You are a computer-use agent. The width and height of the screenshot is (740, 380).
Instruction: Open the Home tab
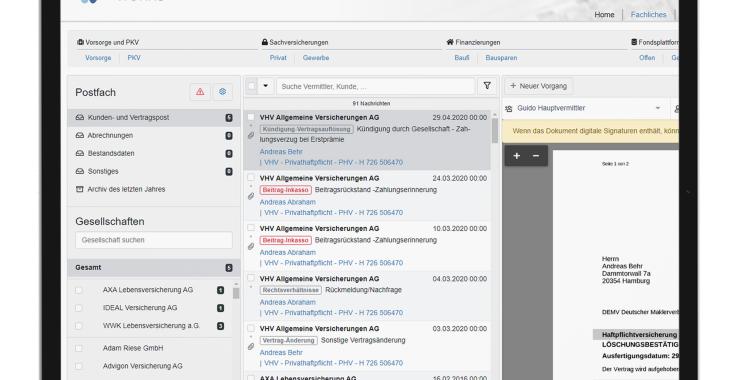click(604, 15)
